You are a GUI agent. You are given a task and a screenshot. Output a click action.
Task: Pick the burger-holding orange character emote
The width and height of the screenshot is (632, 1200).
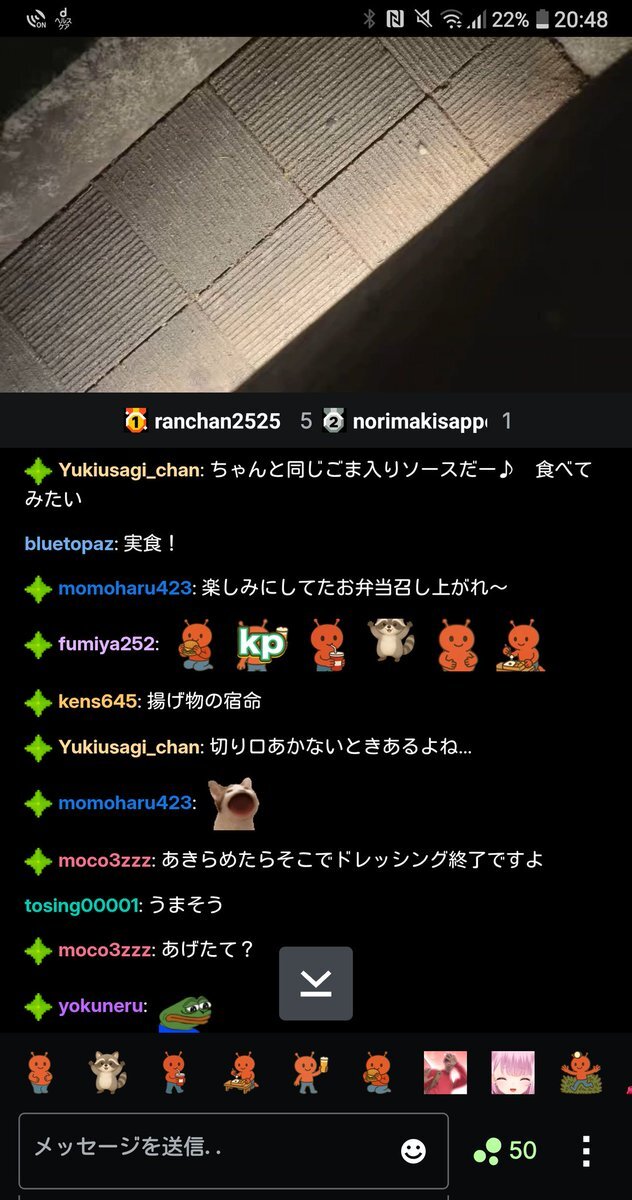[376, 1072]
